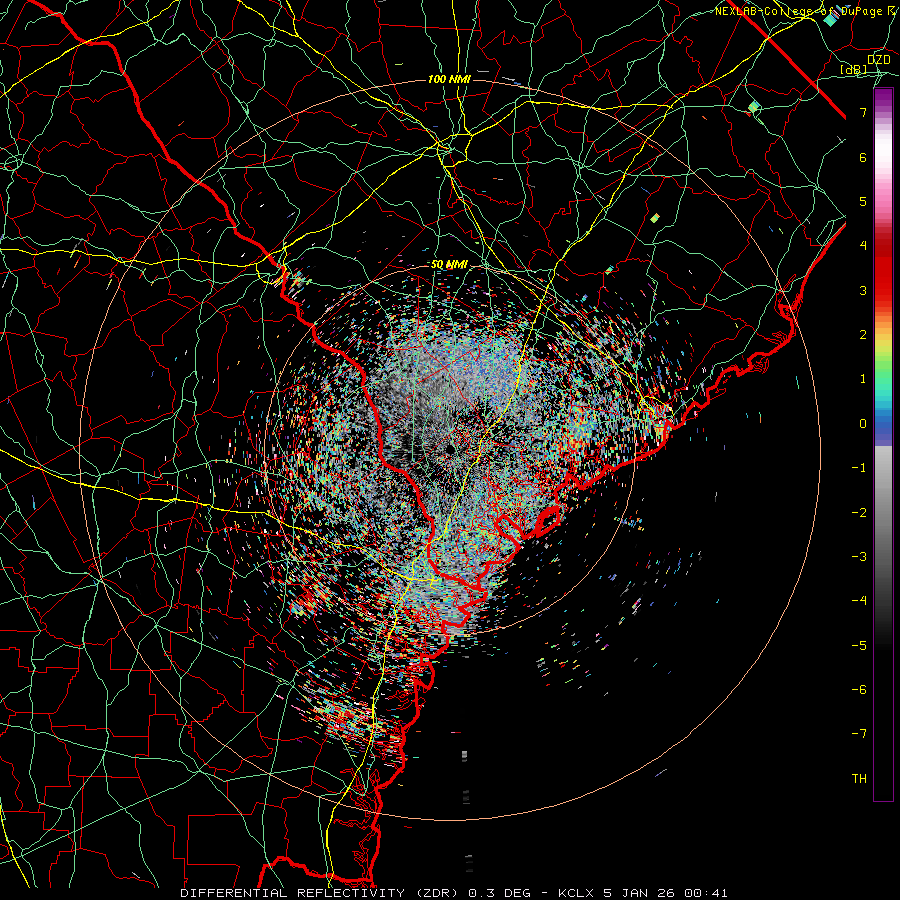Click the -4 scale label
This screenshot has height=900, width=900.
click(x=859, y=601)
